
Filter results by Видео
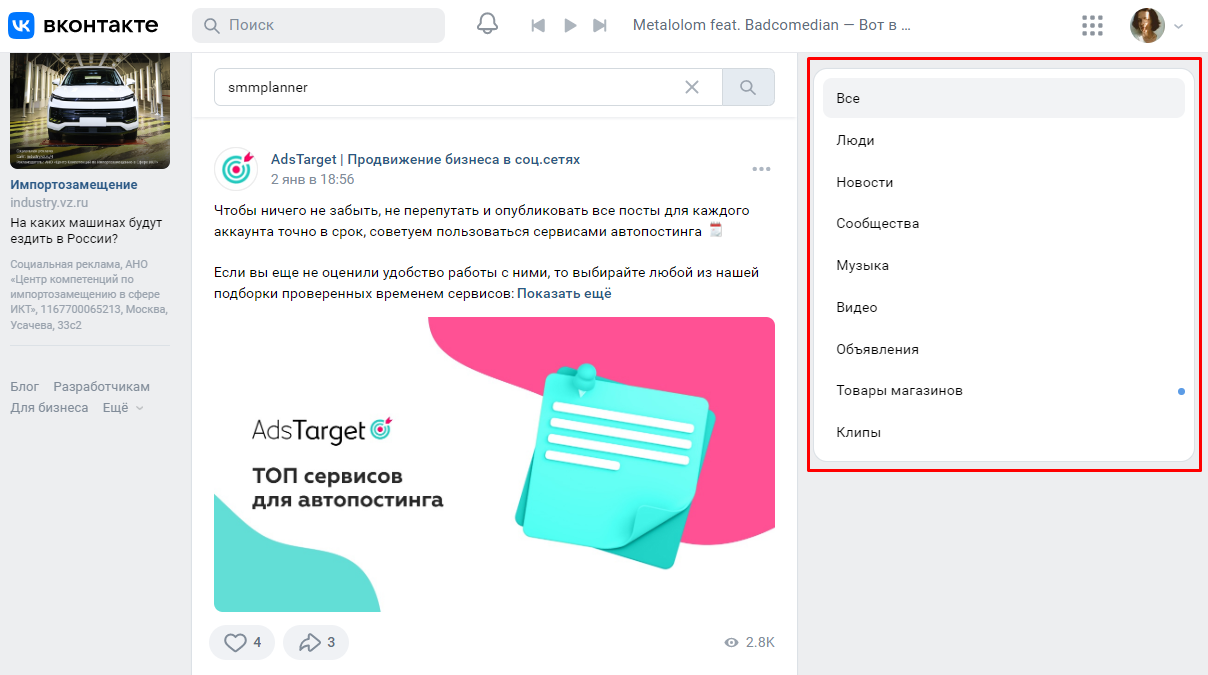pos(856,308)
